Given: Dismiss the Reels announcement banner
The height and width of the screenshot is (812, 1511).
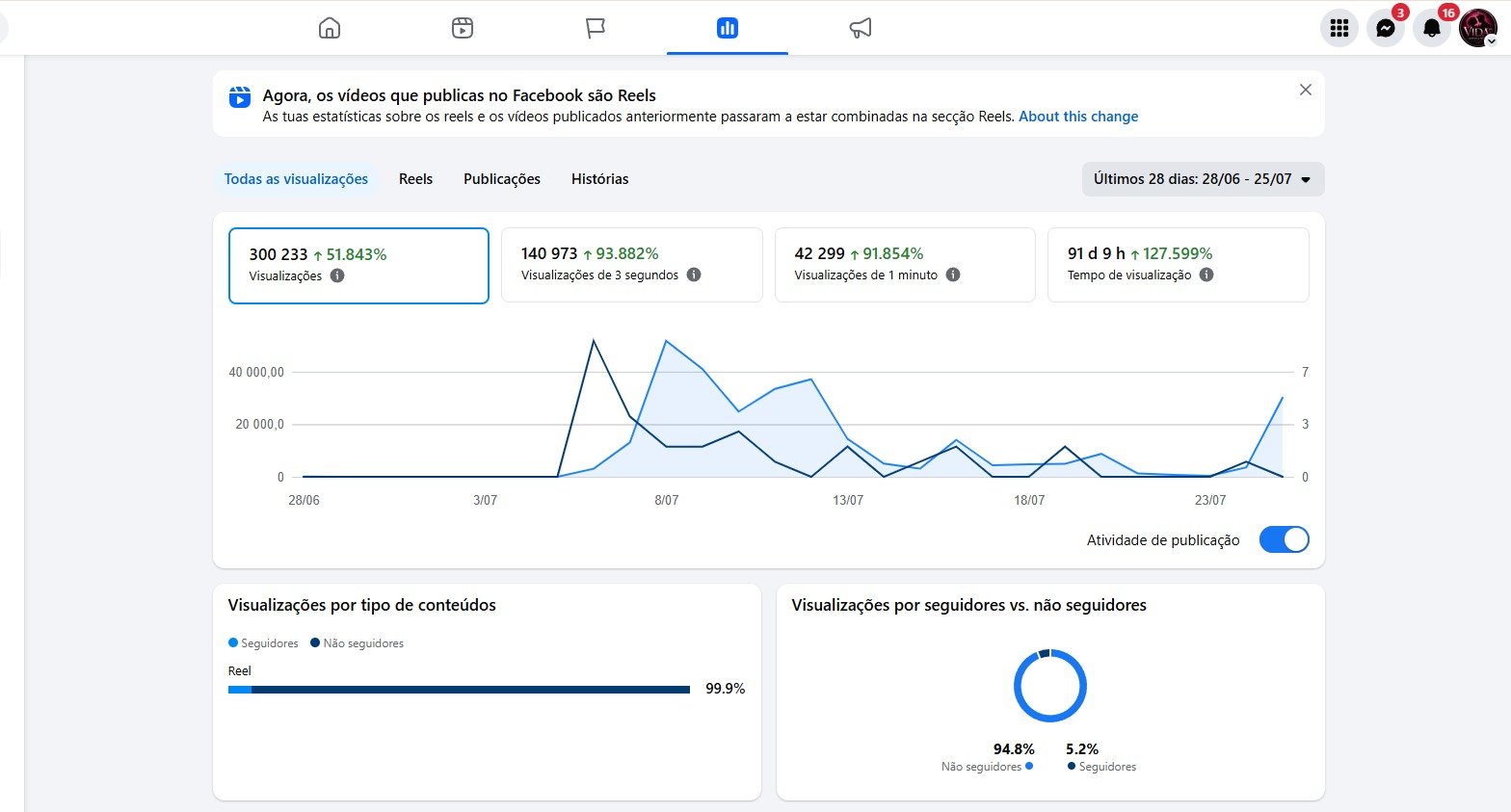Looking at the screenshot, I should coord(1306,90).
